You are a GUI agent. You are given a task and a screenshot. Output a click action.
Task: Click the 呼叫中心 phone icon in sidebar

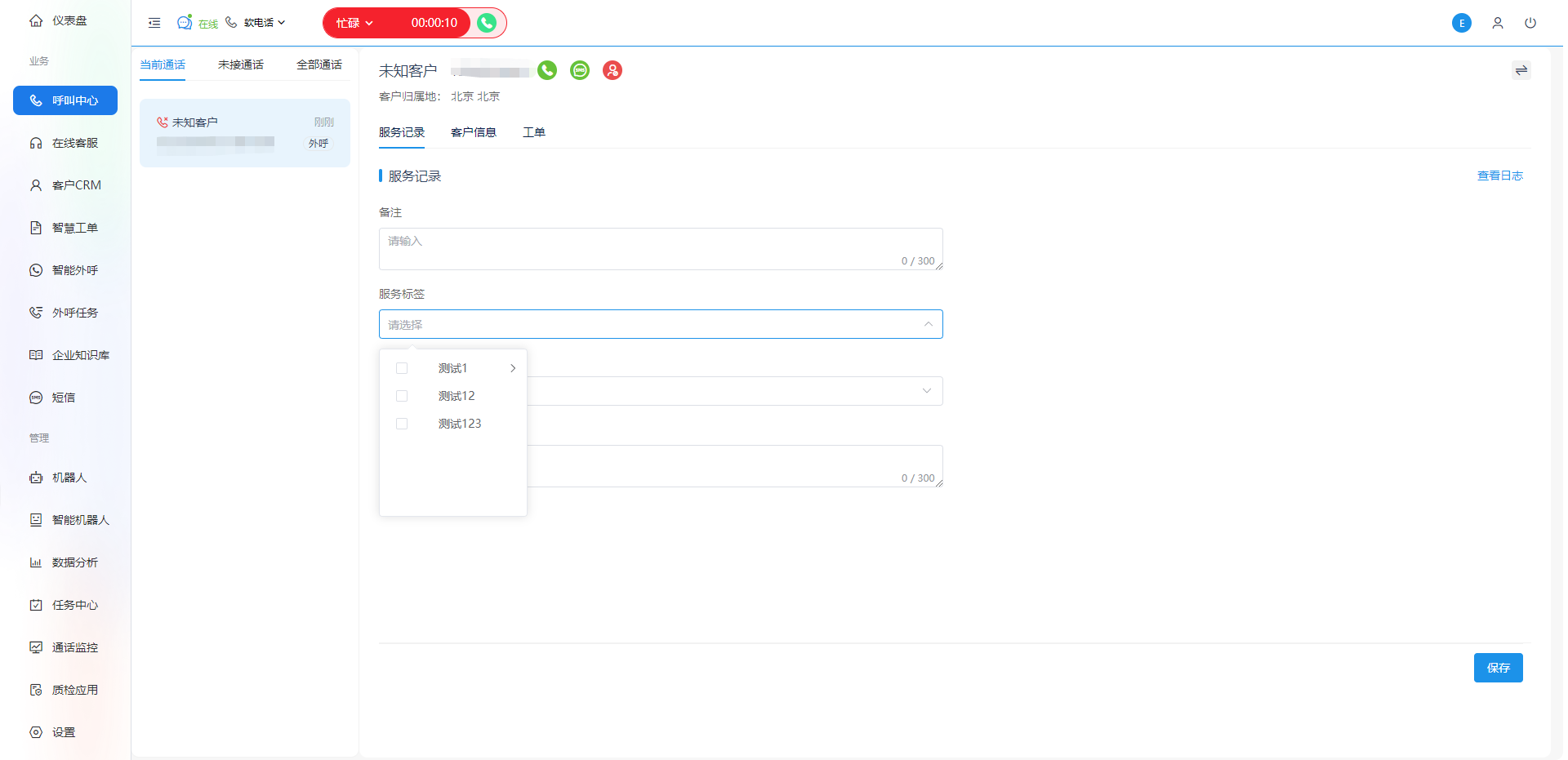pos(36,100)
